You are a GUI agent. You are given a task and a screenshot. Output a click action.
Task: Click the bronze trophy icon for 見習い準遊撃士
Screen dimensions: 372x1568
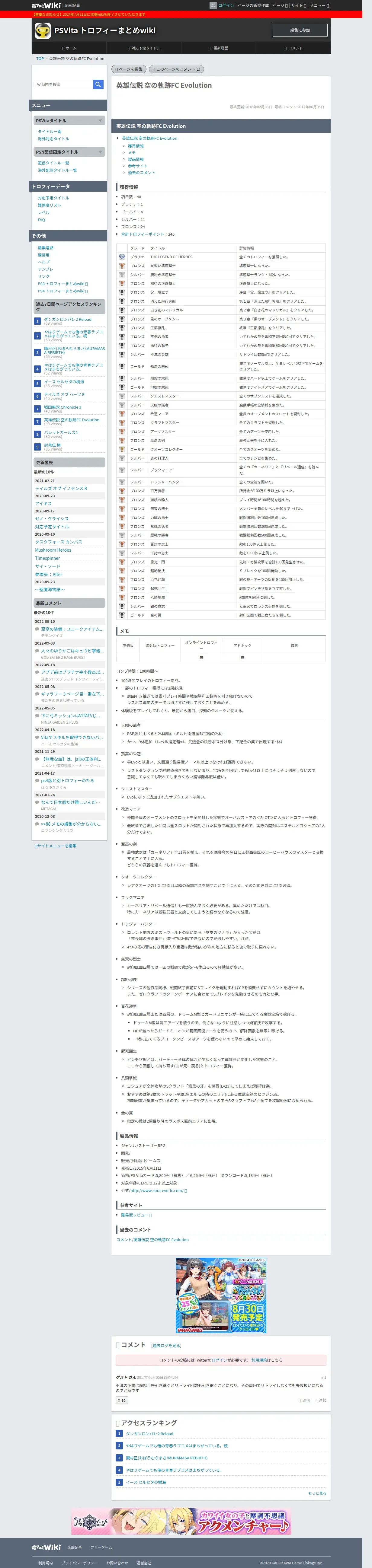[x=122, y=265]
